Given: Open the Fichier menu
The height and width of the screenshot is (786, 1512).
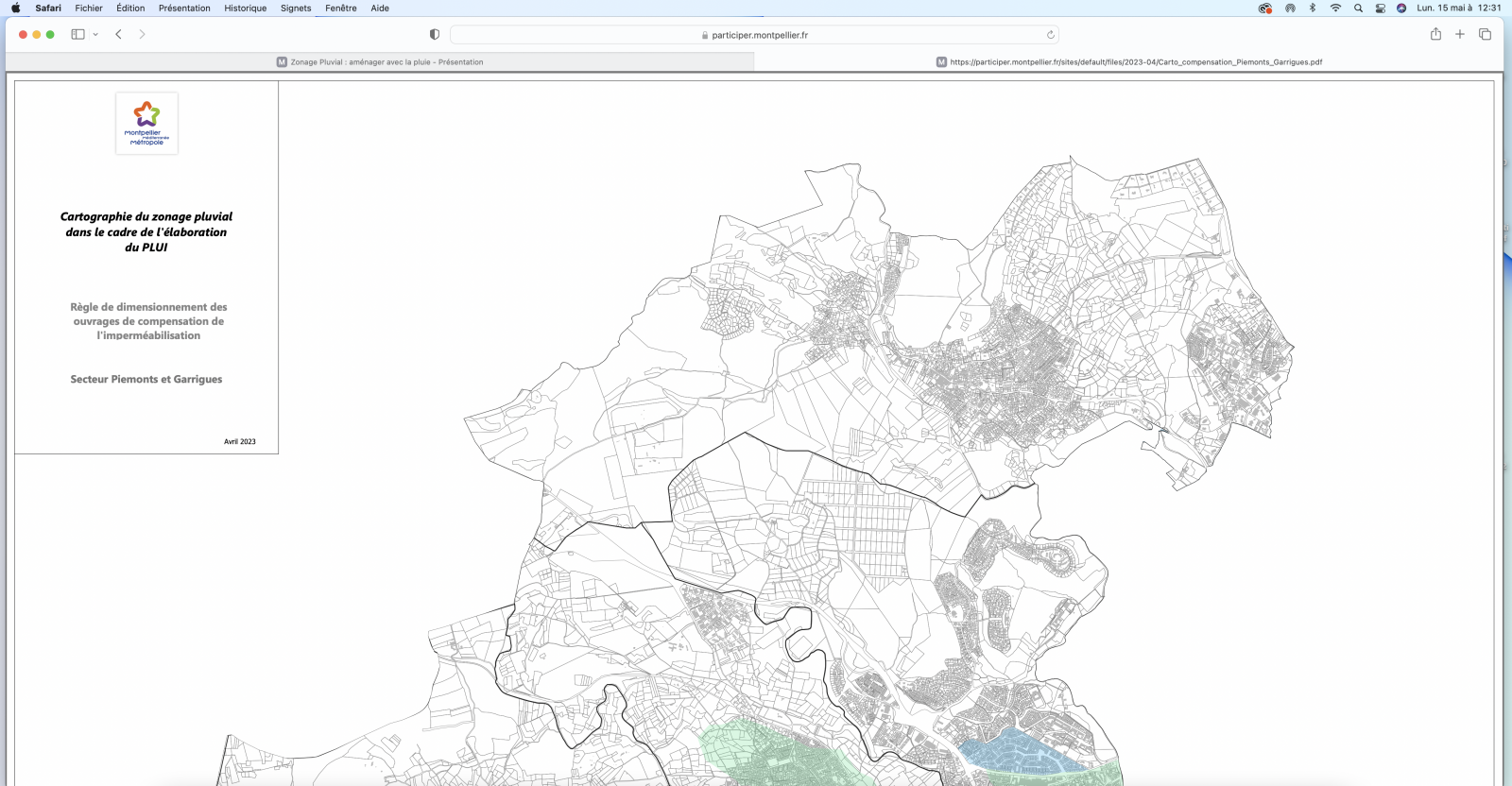Looking at the screenshot, I should 89,8.
